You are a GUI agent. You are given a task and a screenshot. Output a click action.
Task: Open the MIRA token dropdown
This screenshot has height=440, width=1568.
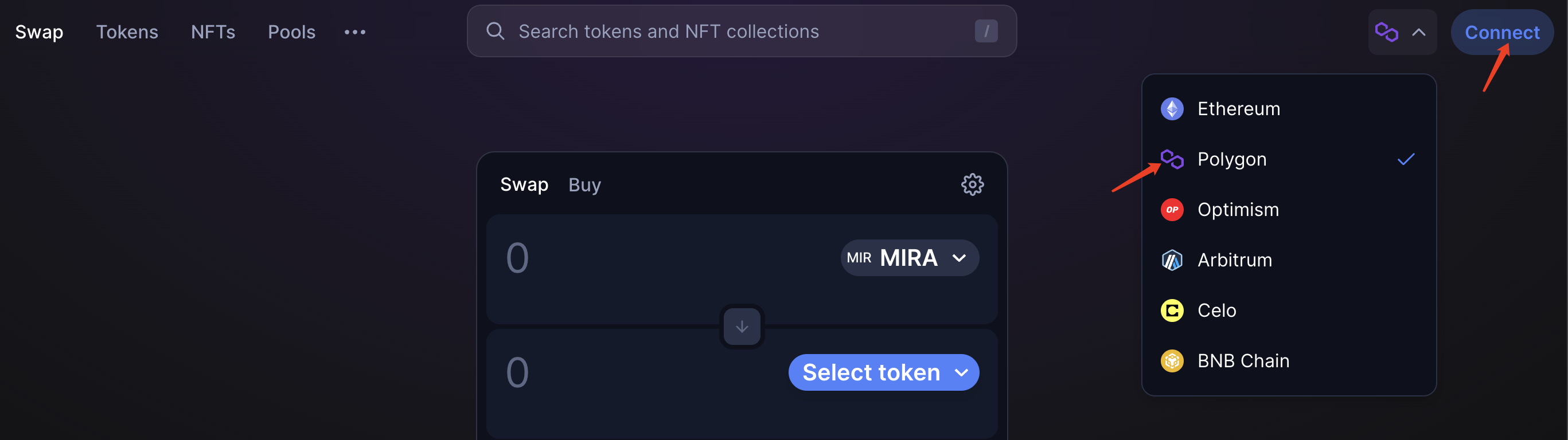910,258
